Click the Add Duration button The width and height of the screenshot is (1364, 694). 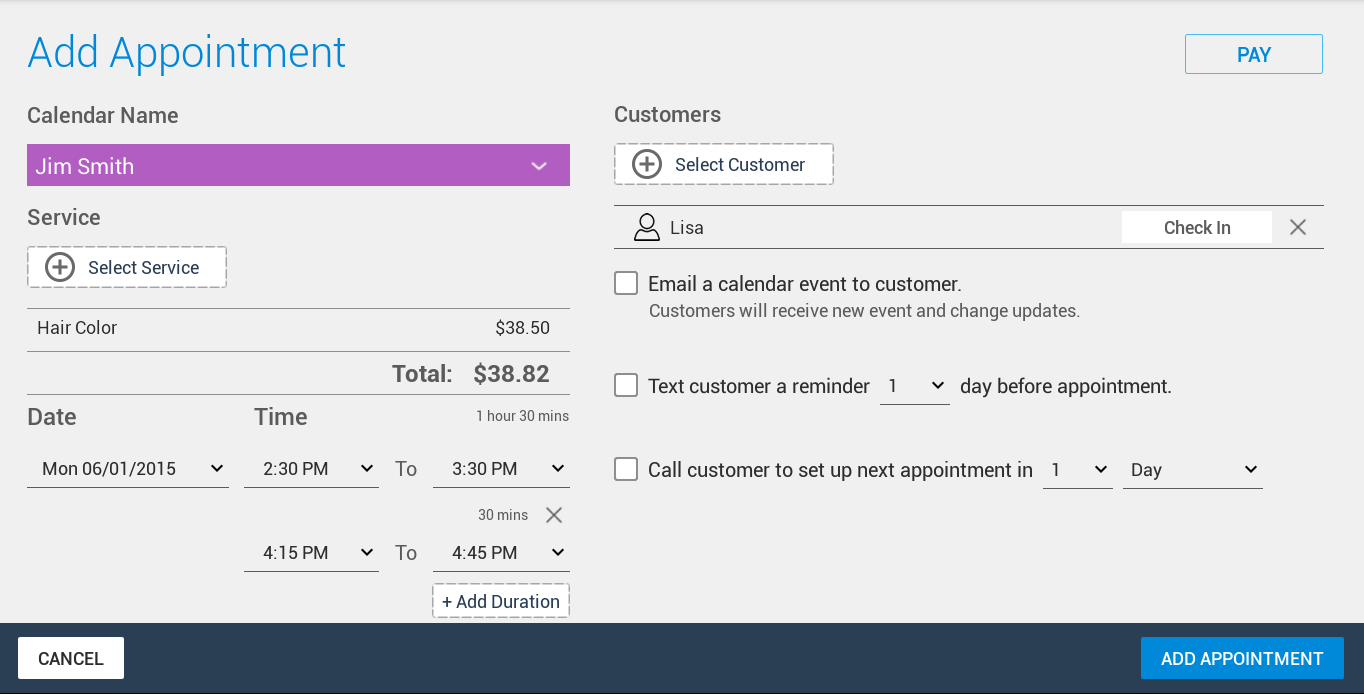pos(501,601)
